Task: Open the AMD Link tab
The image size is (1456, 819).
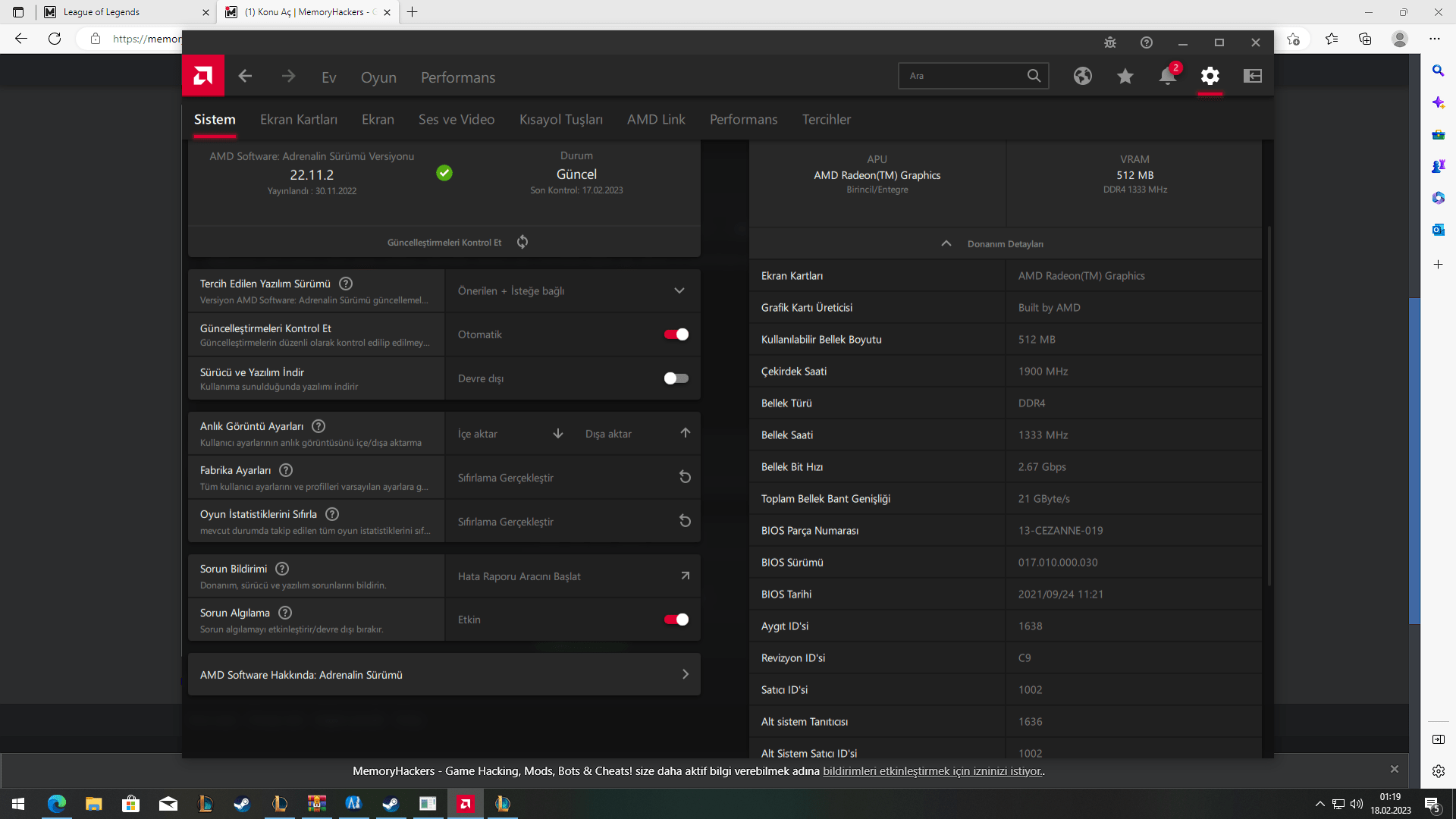Action: pos(656,120)
